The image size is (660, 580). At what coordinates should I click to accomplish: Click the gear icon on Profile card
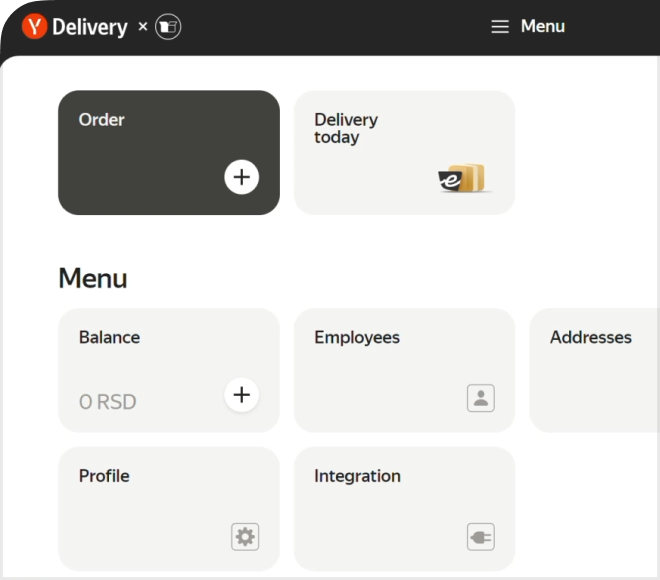click(245, 537)
